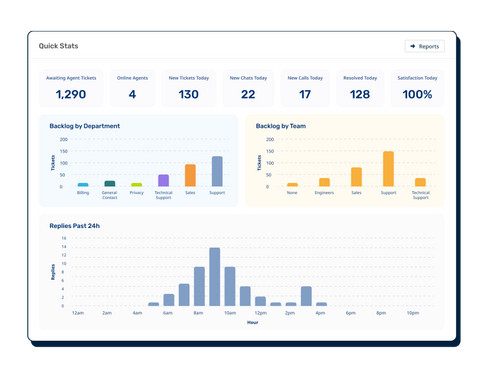Click the Backlog by Department chart title
This screenshot has height=380, width=488.
click(85, 126)
